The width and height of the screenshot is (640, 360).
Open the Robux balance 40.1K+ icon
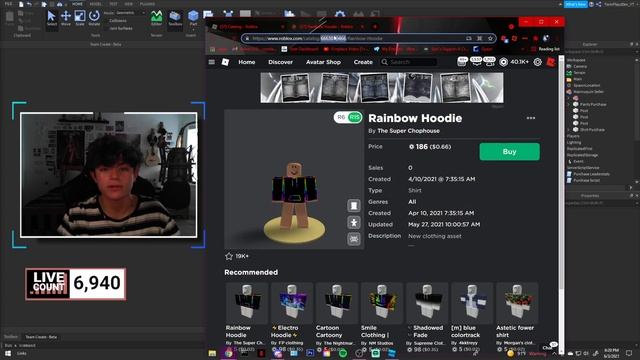tap(503, 62)
